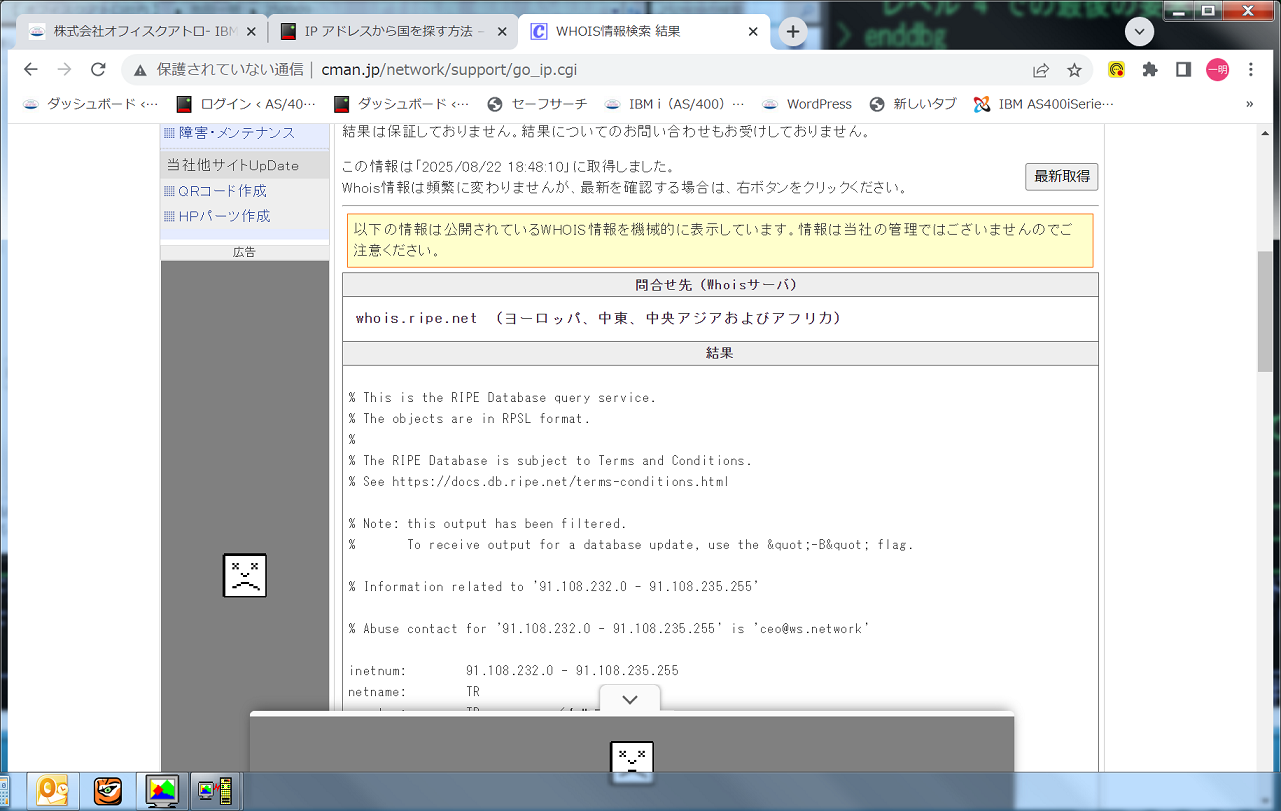Open the Extensions puzzle piece icon
The height and width of the screenshot is (811, 1281).
point(1150,70)
